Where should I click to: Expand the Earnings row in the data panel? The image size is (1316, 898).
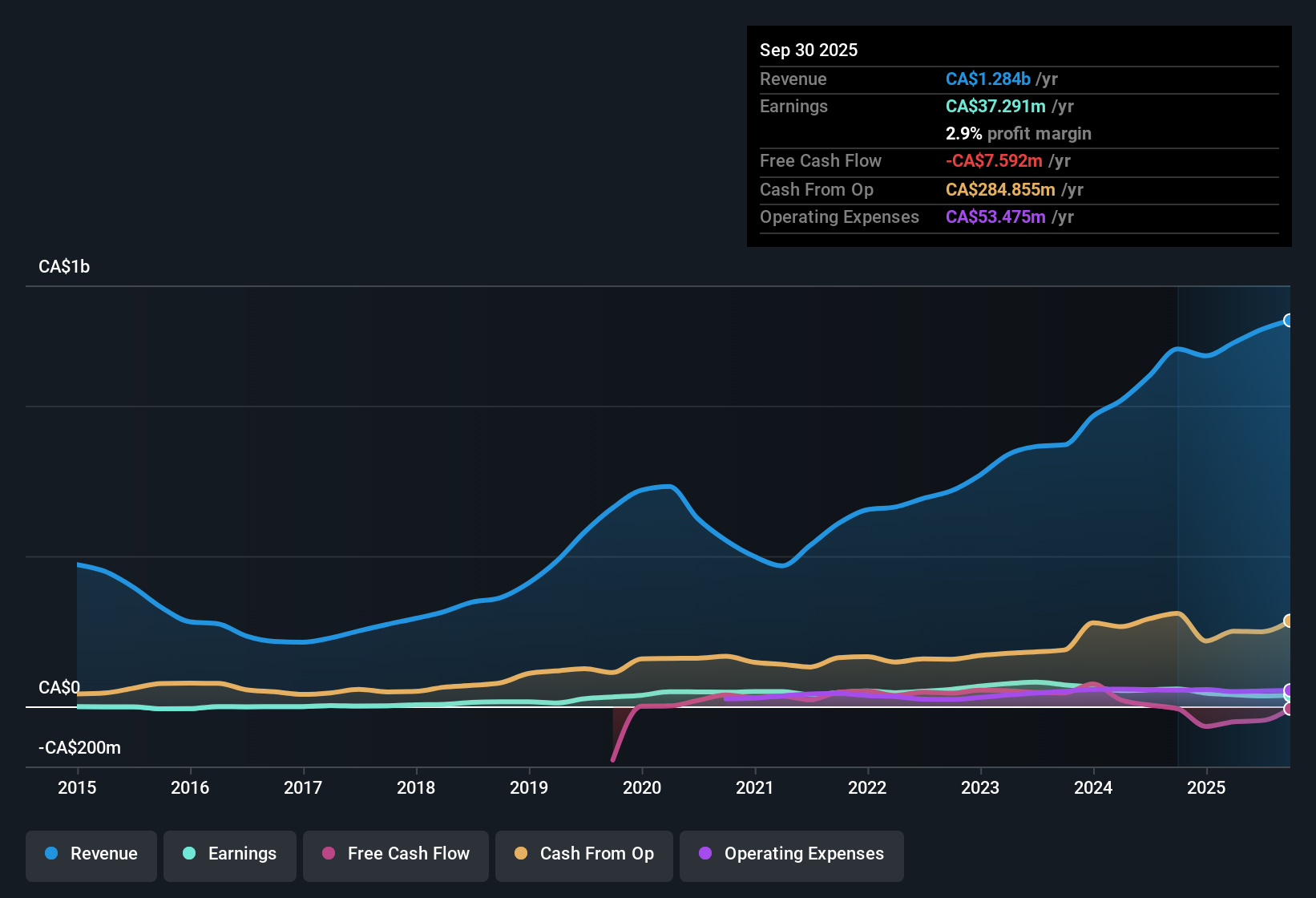pos(793,106)
